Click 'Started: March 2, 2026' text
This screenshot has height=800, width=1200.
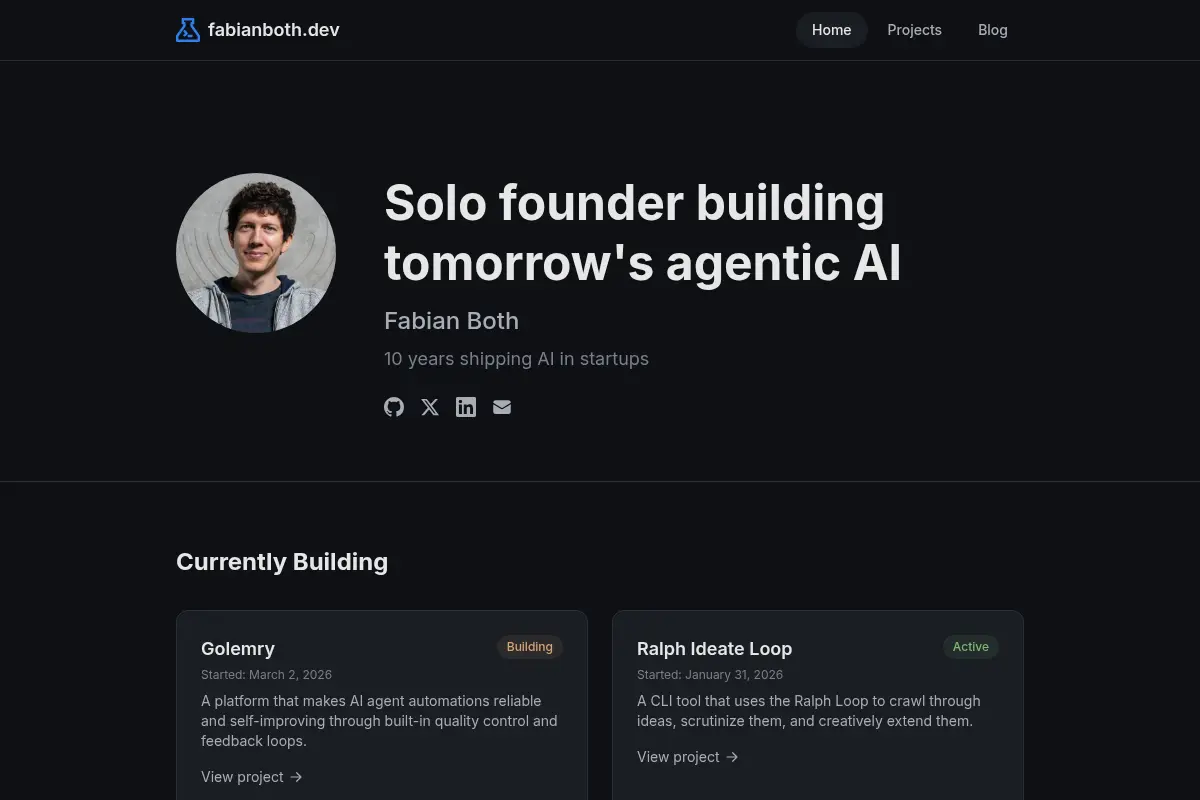click(x=266, y=675)
